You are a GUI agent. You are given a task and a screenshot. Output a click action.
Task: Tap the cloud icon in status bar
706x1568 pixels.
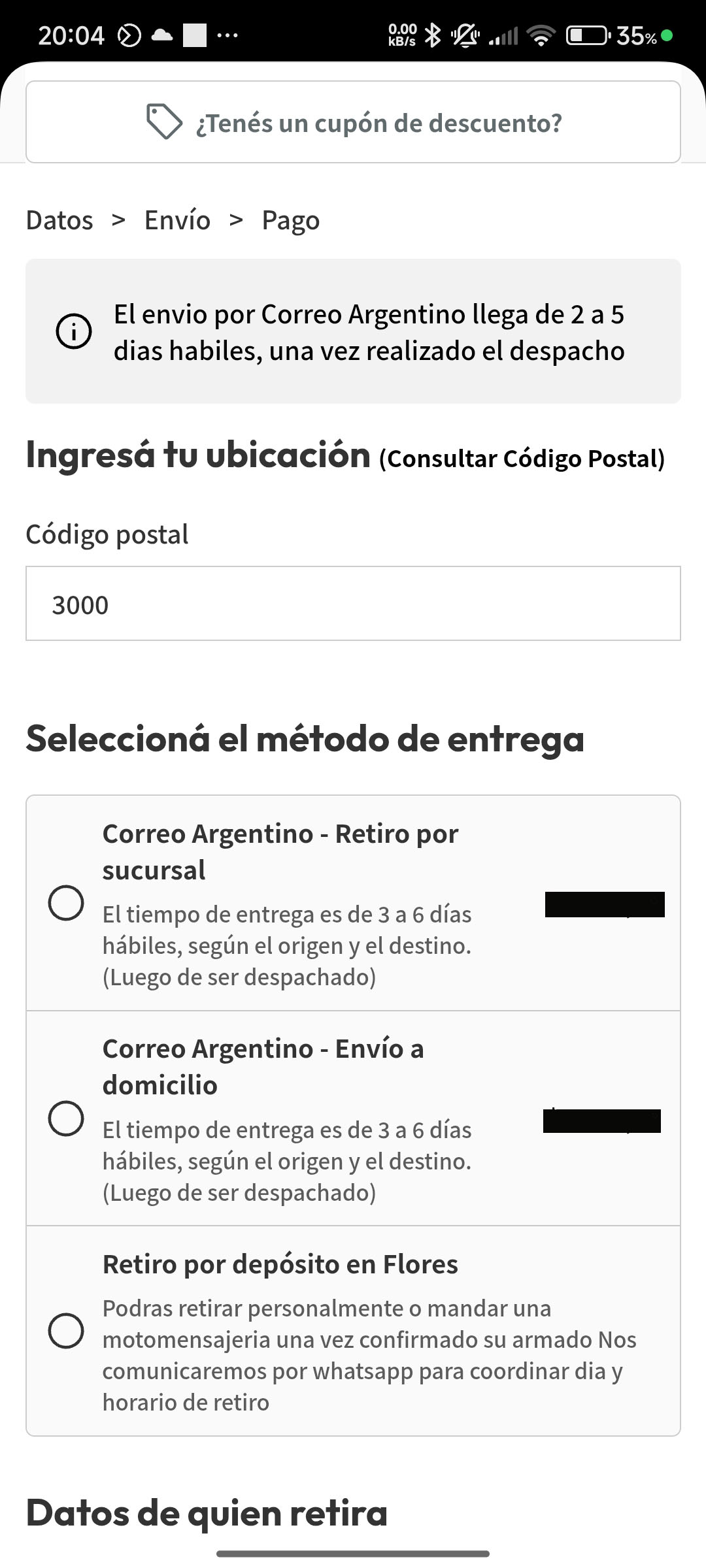pos(161,35)
